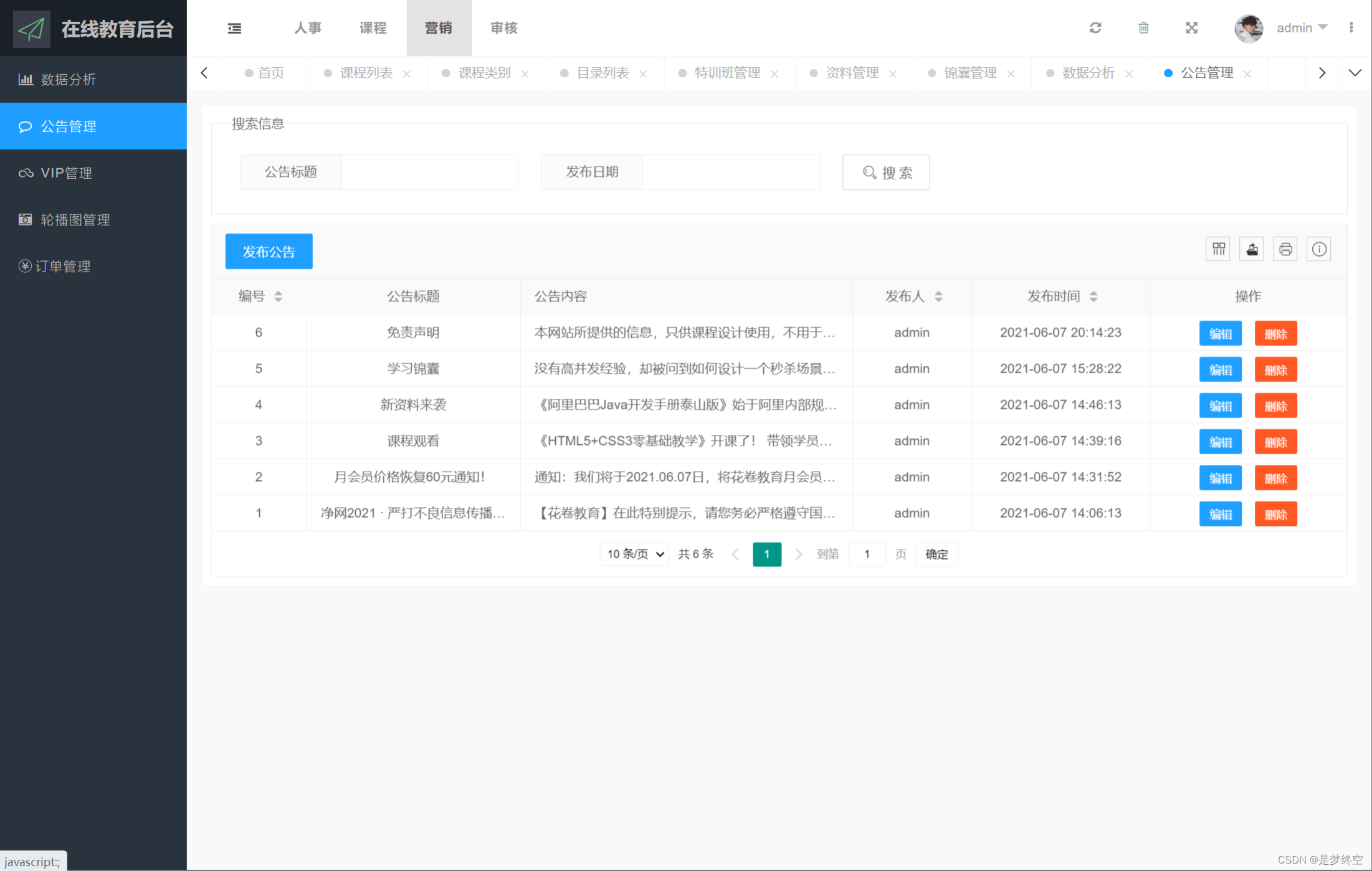Image resolution: width=1372 pixels, height=871 pixels.
Task: Expand the tab operations down chevron
Action: pos(1355,73)
